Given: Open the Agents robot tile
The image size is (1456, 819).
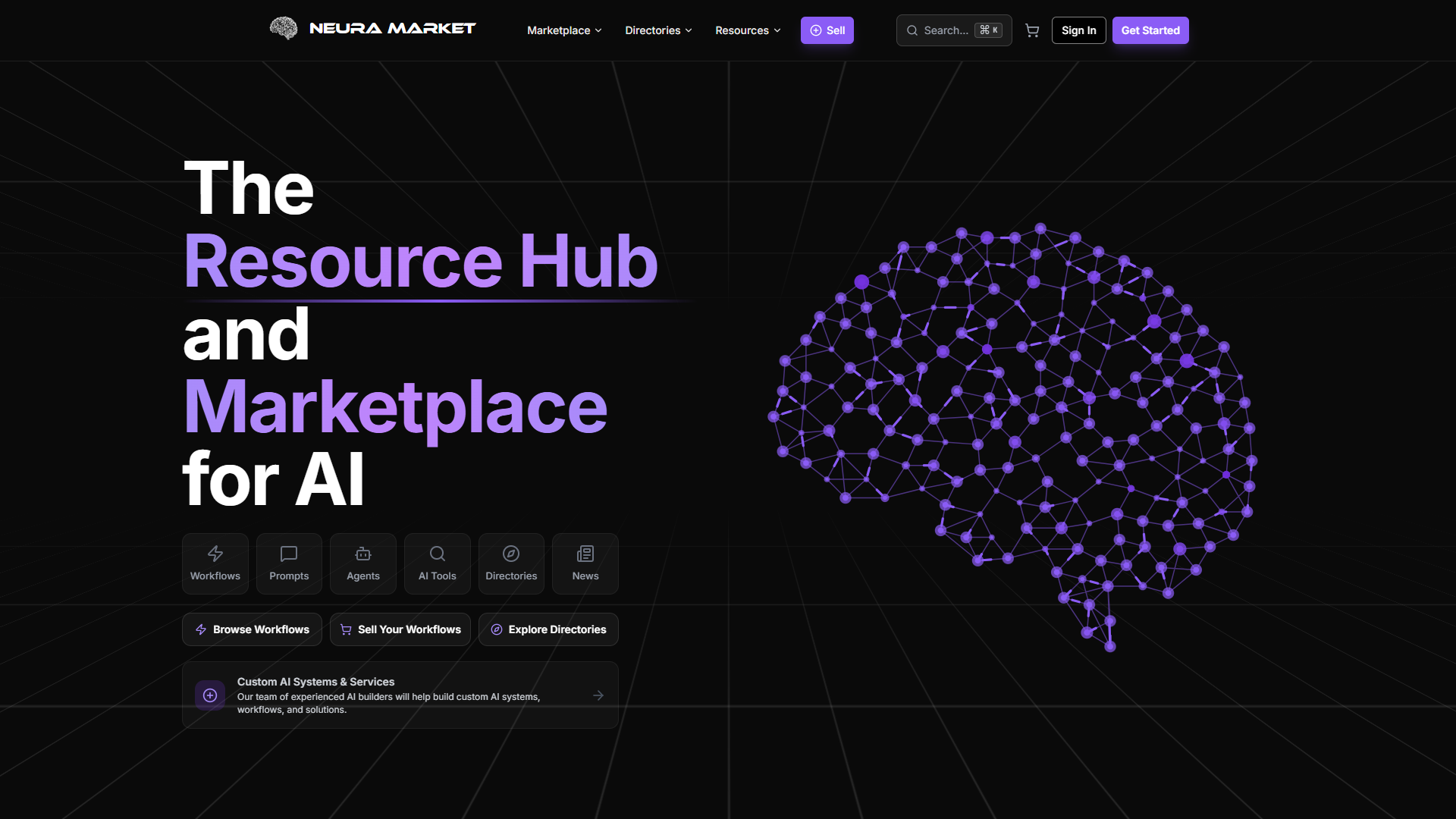Looking at the screenshot, I should pos(363,563).
